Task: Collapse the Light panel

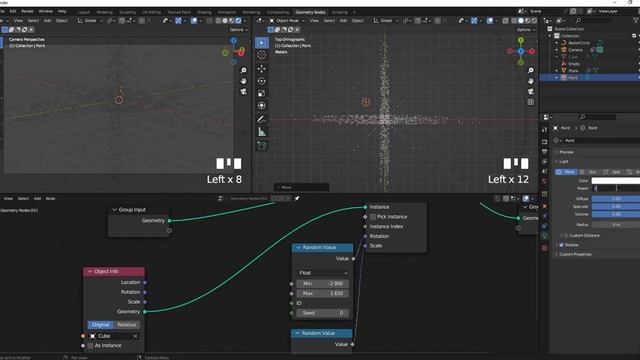Action: click(x=563, y=162)
